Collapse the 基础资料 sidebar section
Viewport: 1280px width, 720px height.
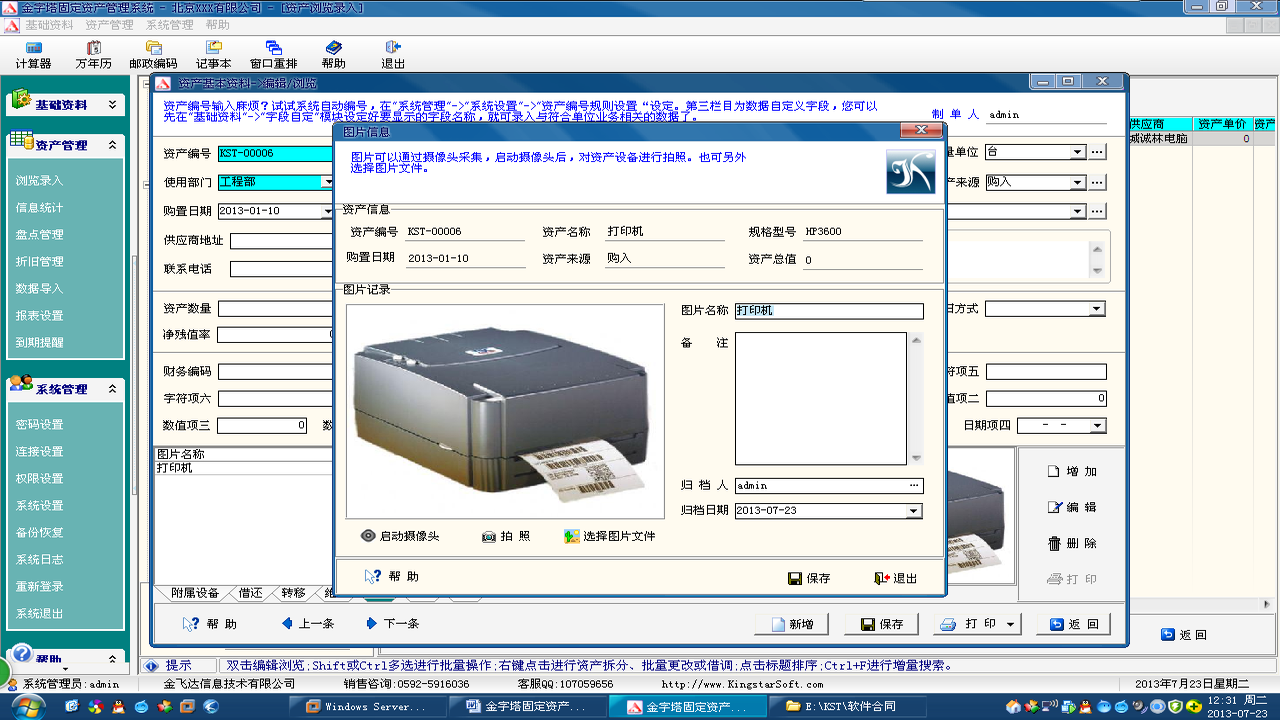tap(113, 105)
